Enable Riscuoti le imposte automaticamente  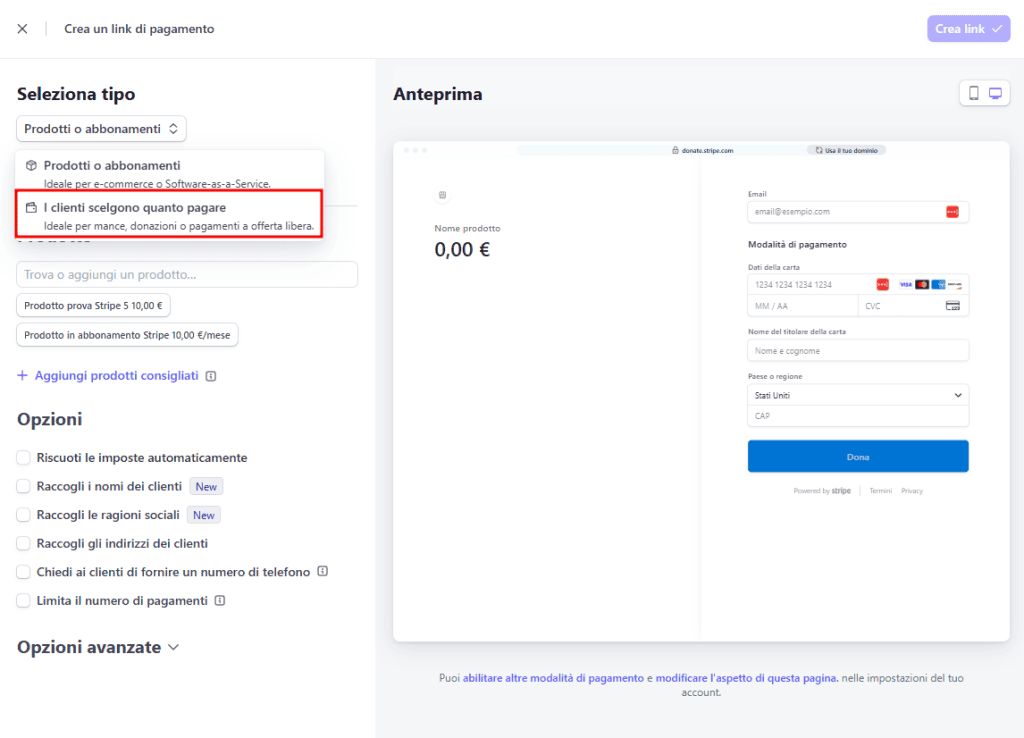click(x=23, y=456)
